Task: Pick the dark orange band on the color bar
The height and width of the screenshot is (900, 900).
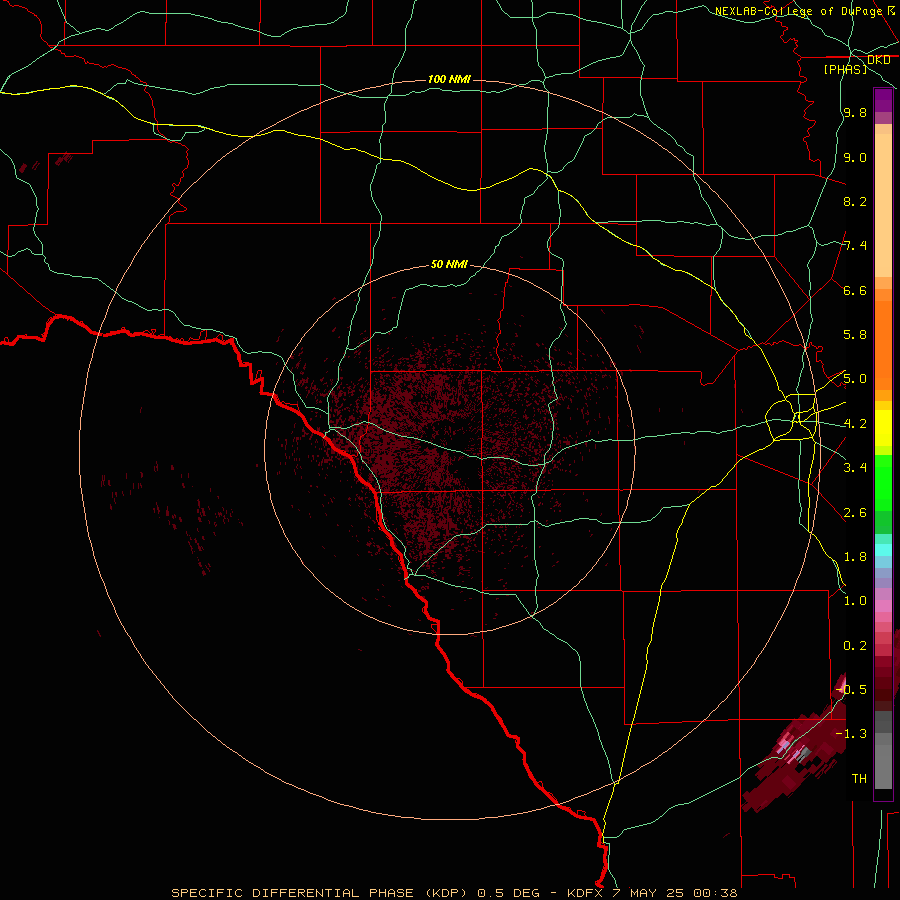Action: tap(883, 346)
